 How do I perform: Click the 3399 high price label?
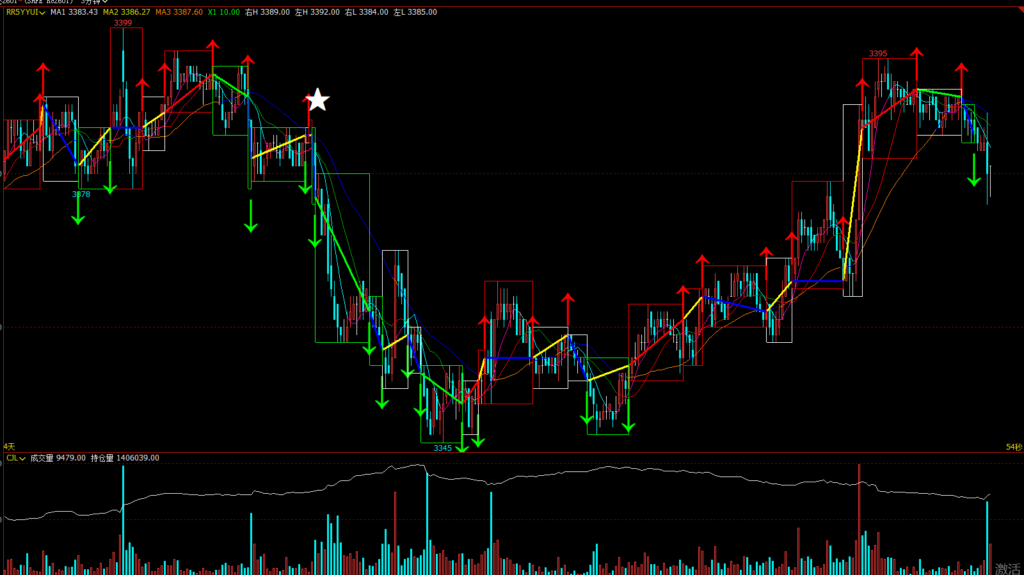(122, 22)
